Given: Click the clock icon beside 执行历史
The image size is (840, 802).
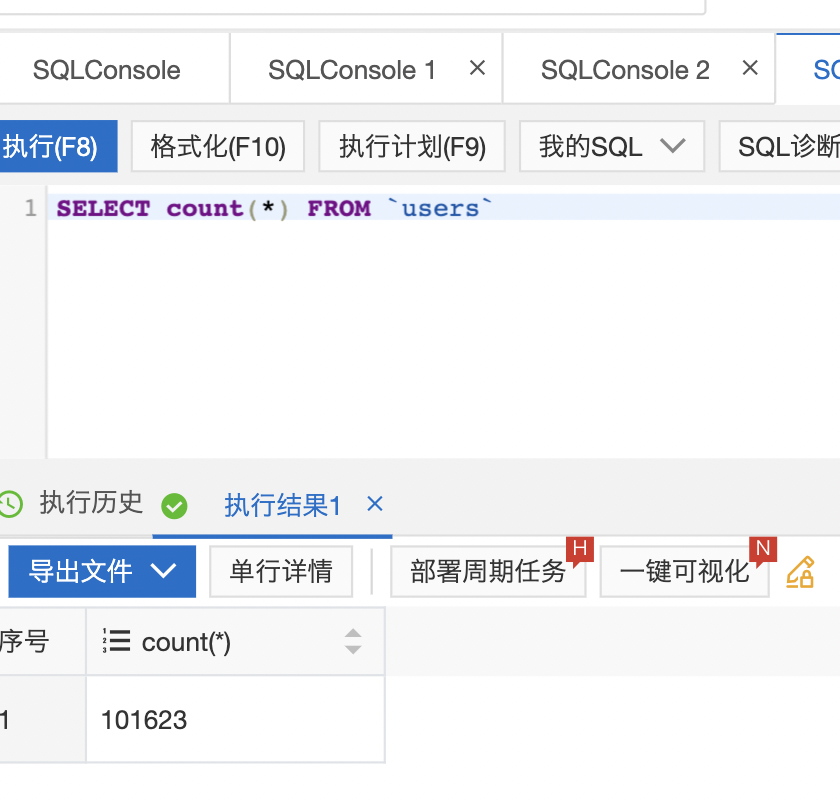Looking at the screenshot, I should pos(10,504).
